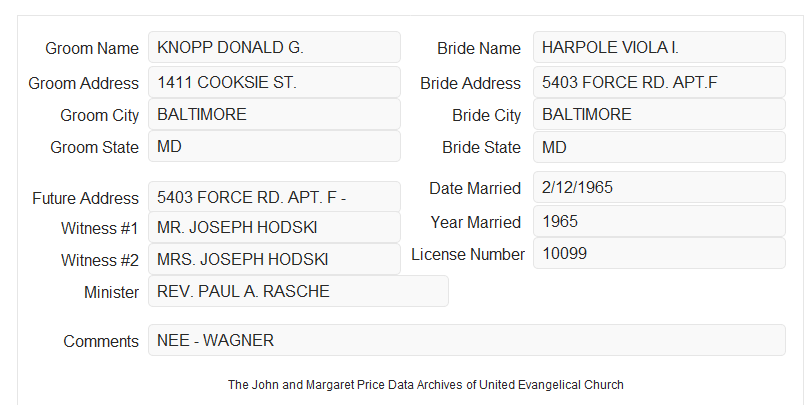Viewport: 805px width, 405px height.
Task: Click the Price Data Archives footer text
Action: point(426,384)
